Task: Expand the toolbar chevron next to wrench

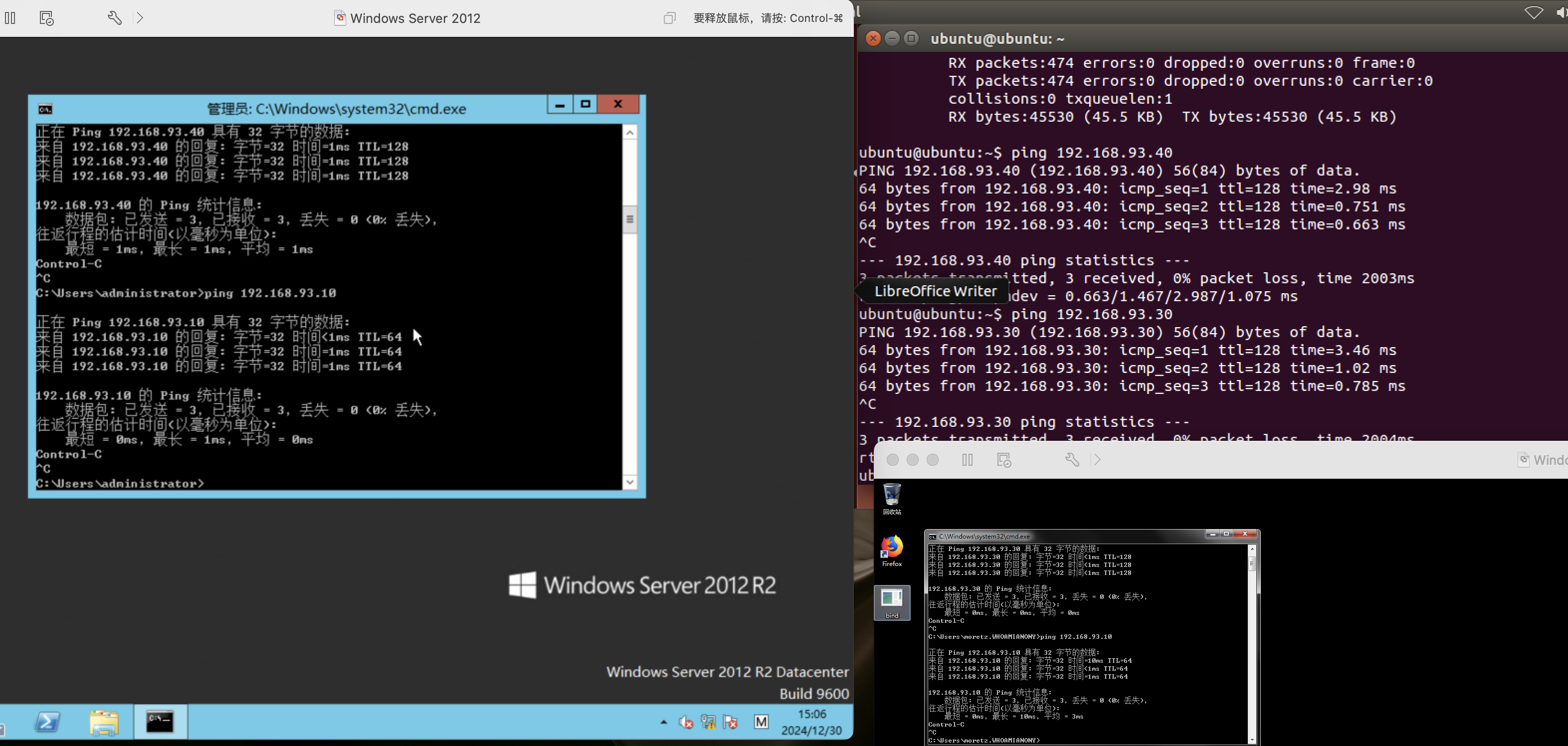Action: pos(140,17)
